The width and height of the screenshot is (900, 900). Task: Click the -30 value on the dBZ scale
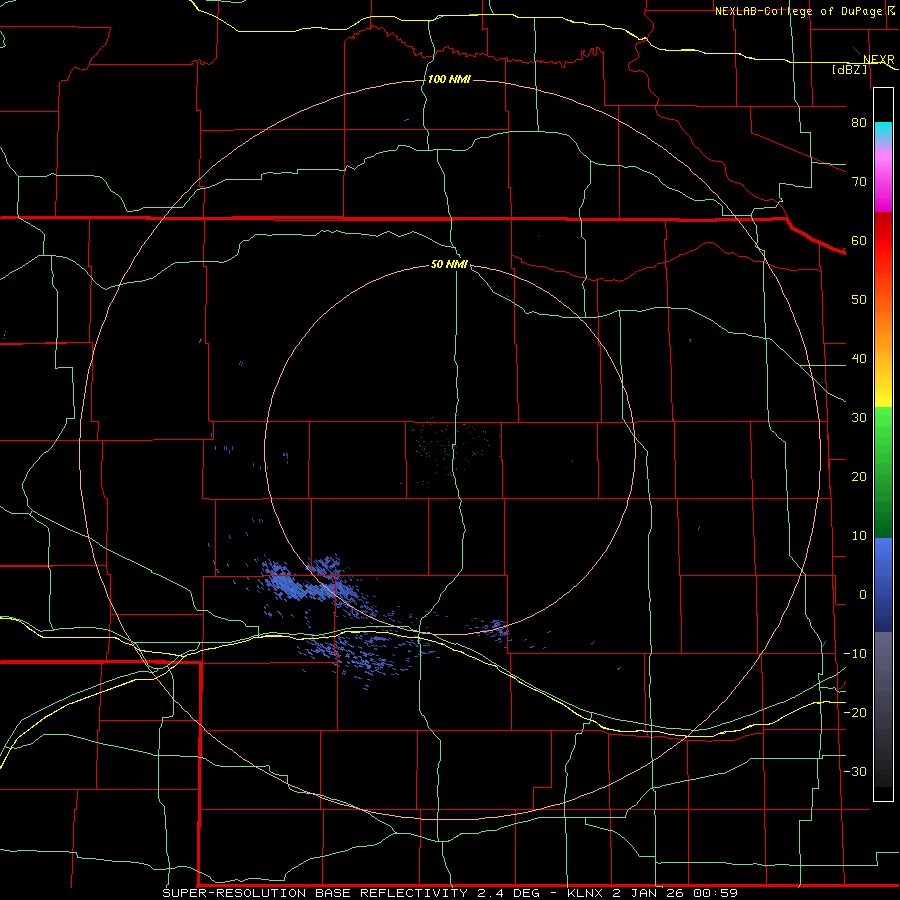click(855, 771)
